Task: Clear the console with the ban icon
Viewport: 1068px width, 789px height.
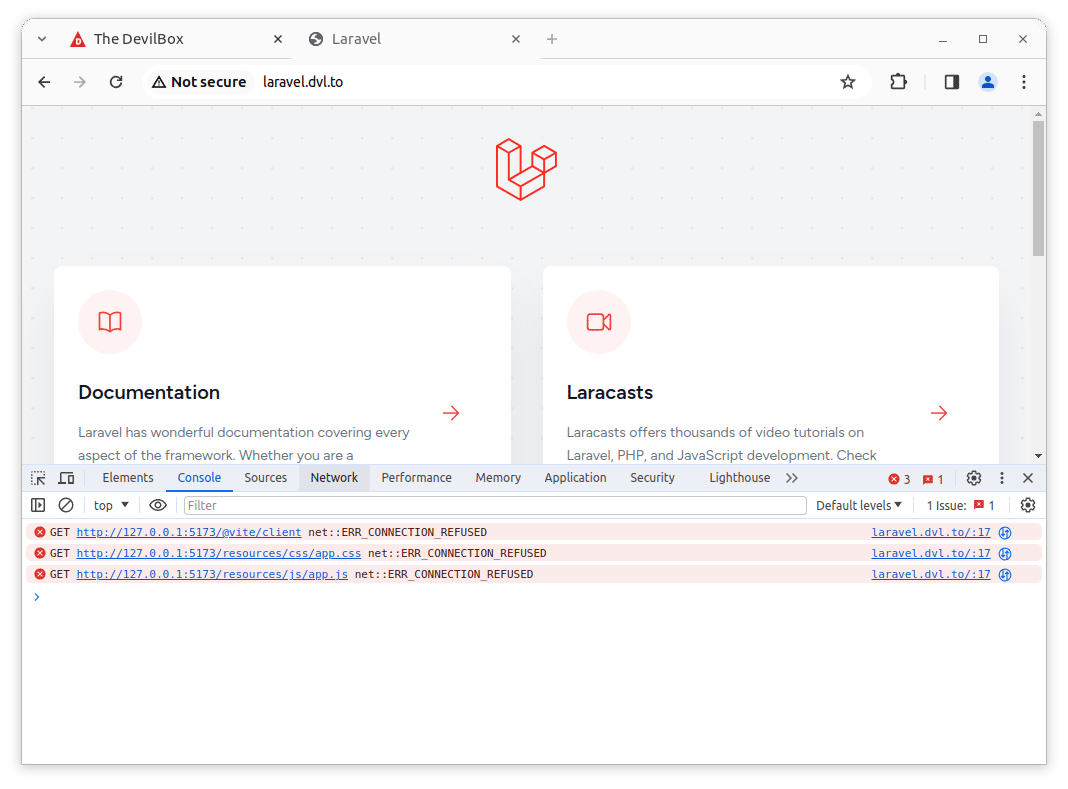Action: 66,505
